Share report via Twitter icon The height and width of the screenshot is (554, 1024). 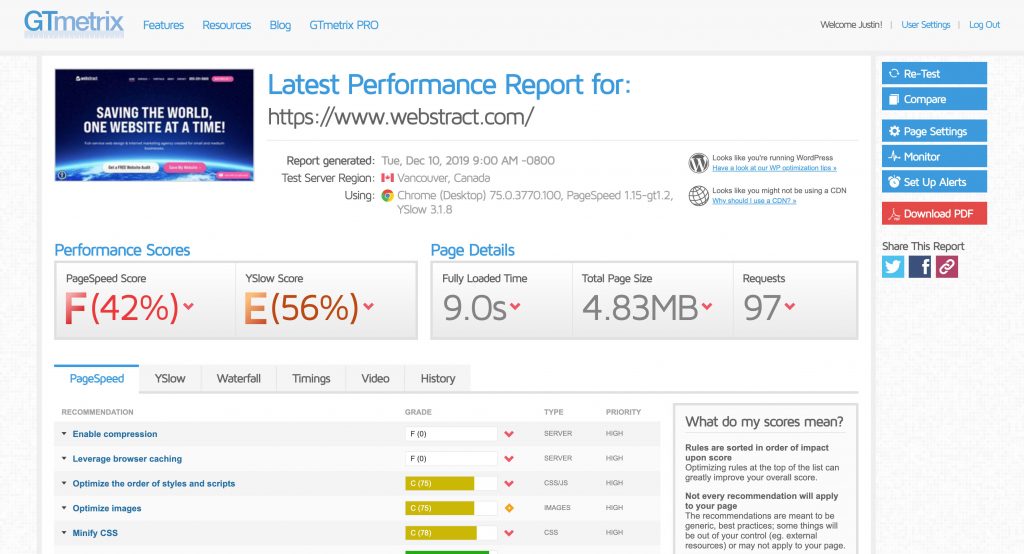point(893,266)
